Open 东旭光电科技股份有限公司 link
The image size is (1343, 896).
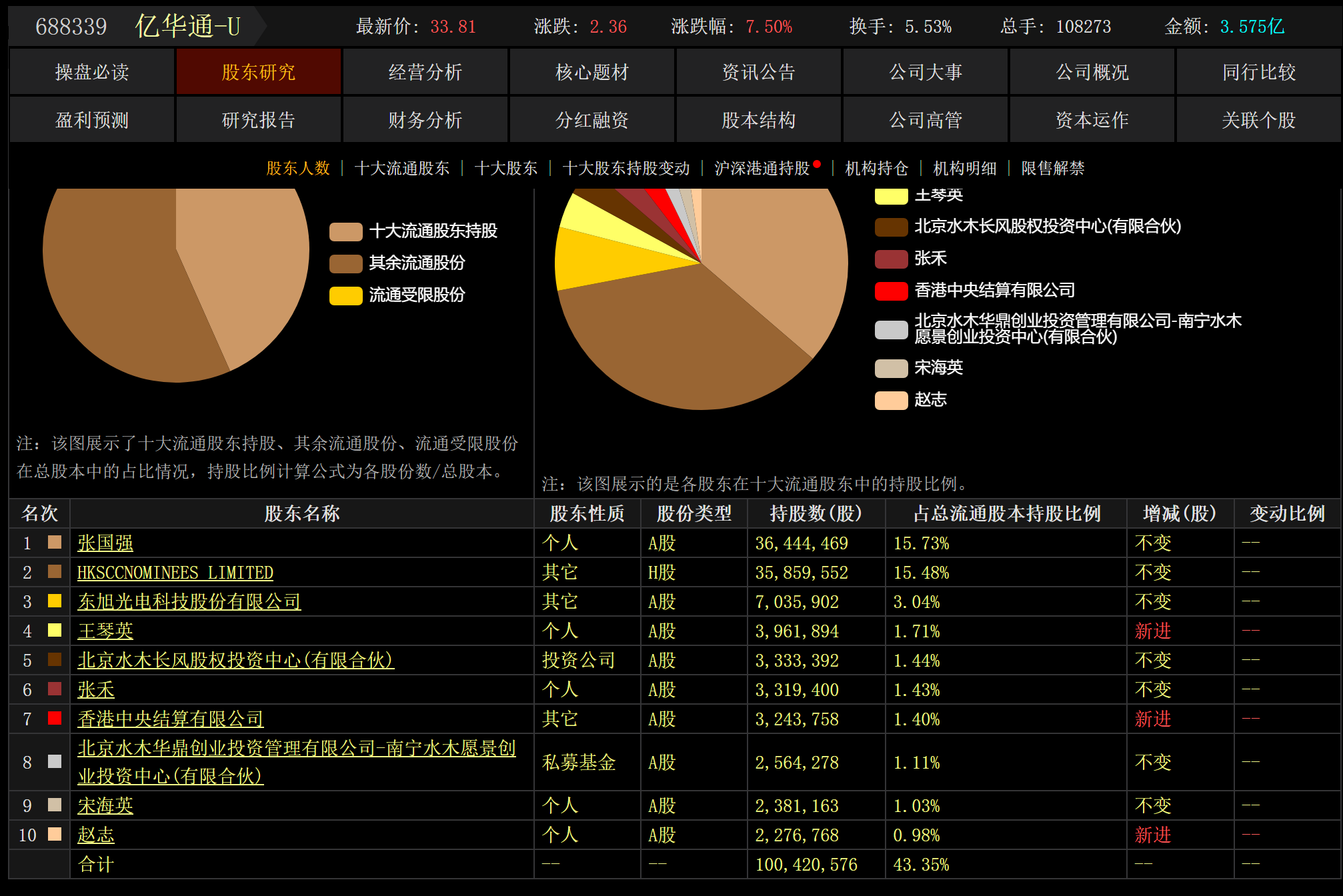point(189,602)
